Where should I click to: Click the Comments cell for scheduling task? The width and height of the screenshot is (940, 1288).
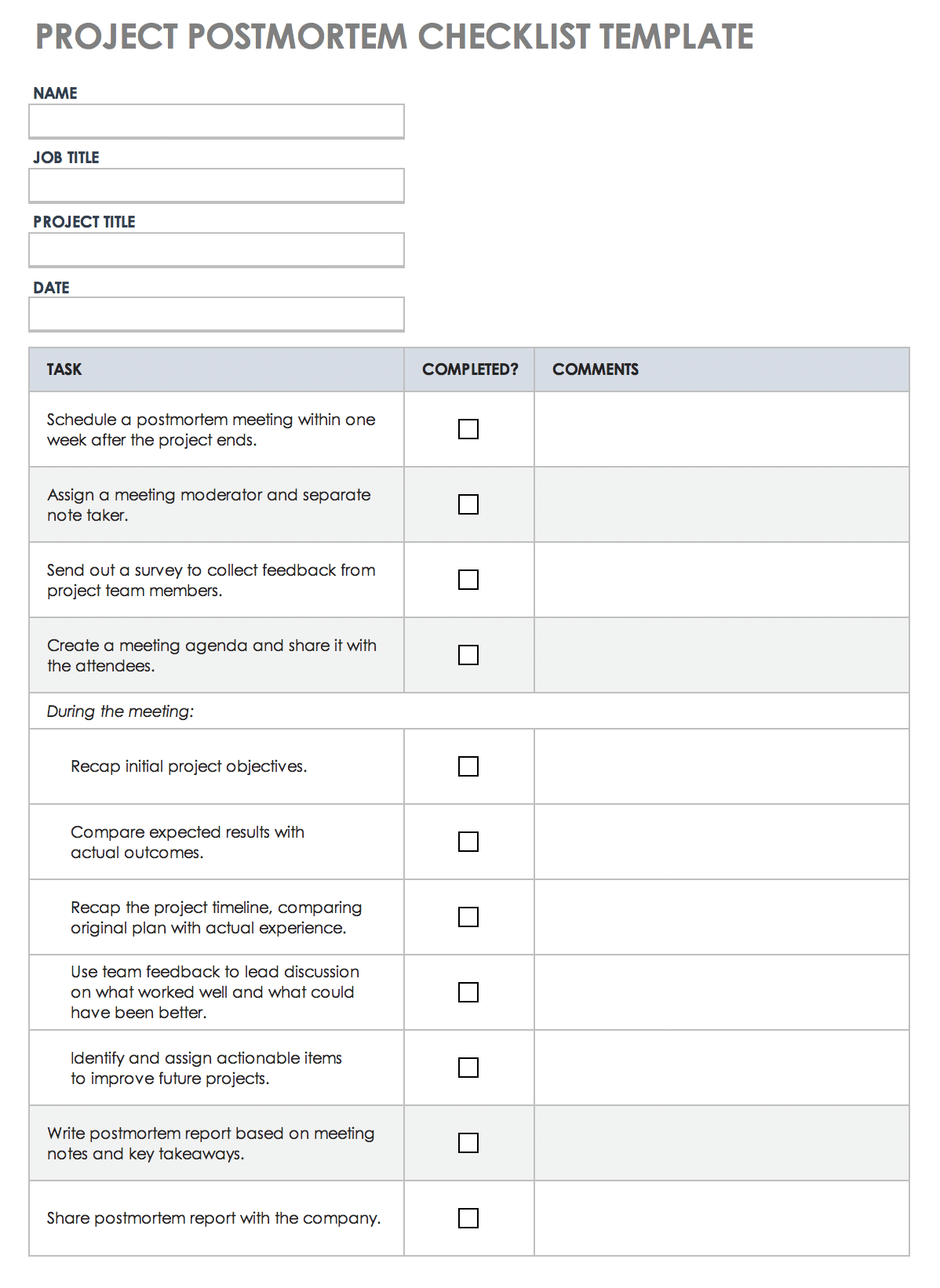(722, 429)
